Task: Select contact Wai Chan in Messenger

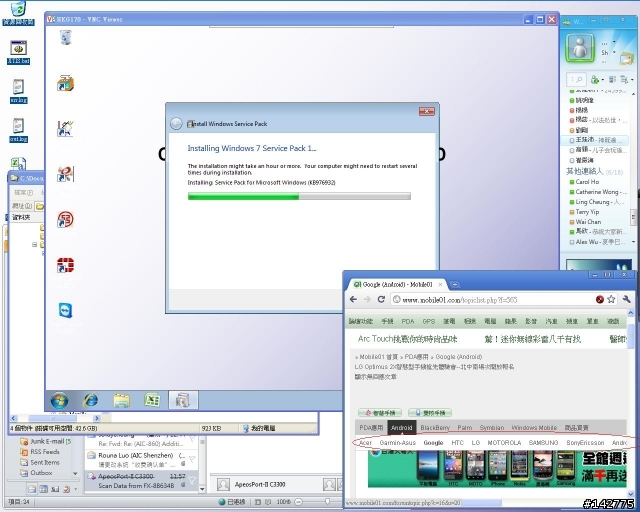Action: coord(585,222)
